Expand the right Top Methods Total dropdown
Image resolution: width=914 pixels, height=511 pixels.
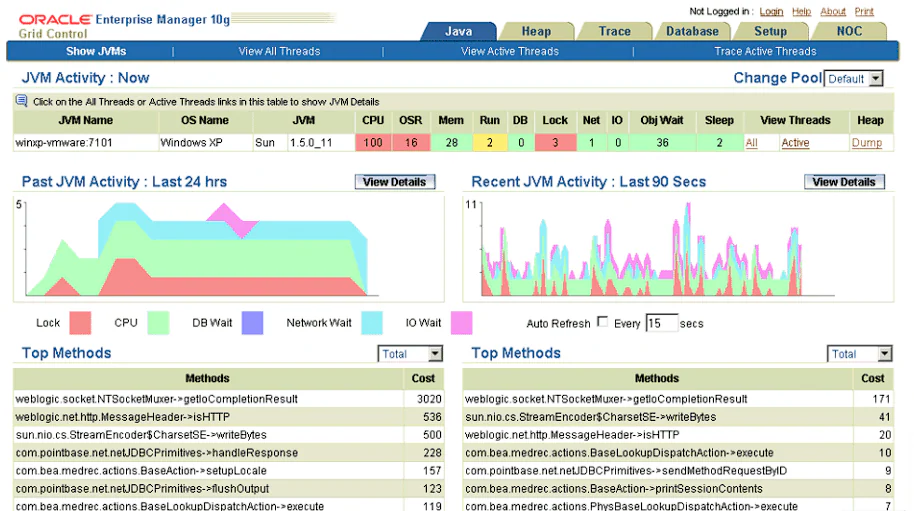click(x=860, y=354)
